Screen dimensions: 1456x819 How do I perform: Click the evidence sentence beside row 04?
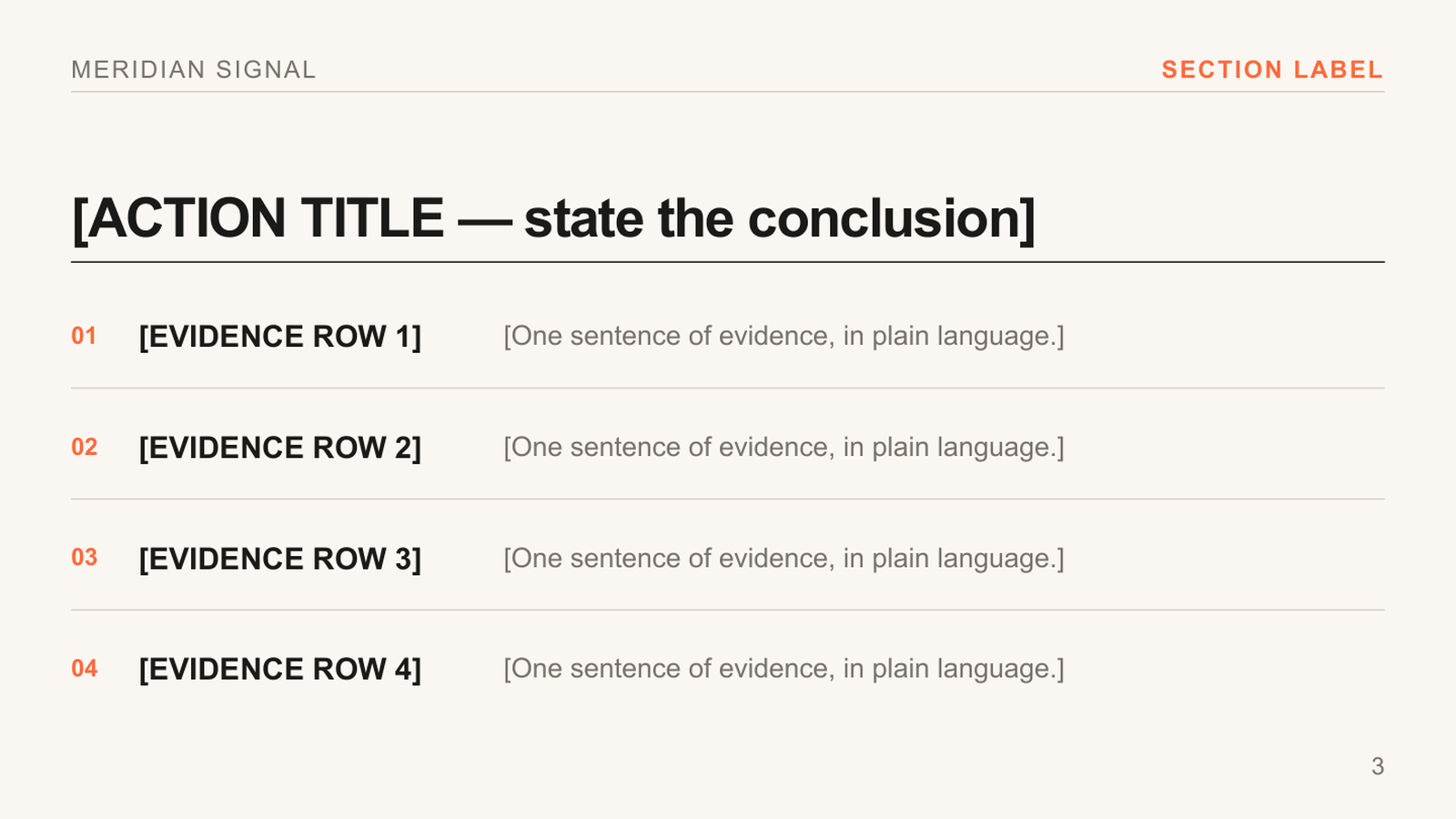pyautogui.click(x=784, y=669)
